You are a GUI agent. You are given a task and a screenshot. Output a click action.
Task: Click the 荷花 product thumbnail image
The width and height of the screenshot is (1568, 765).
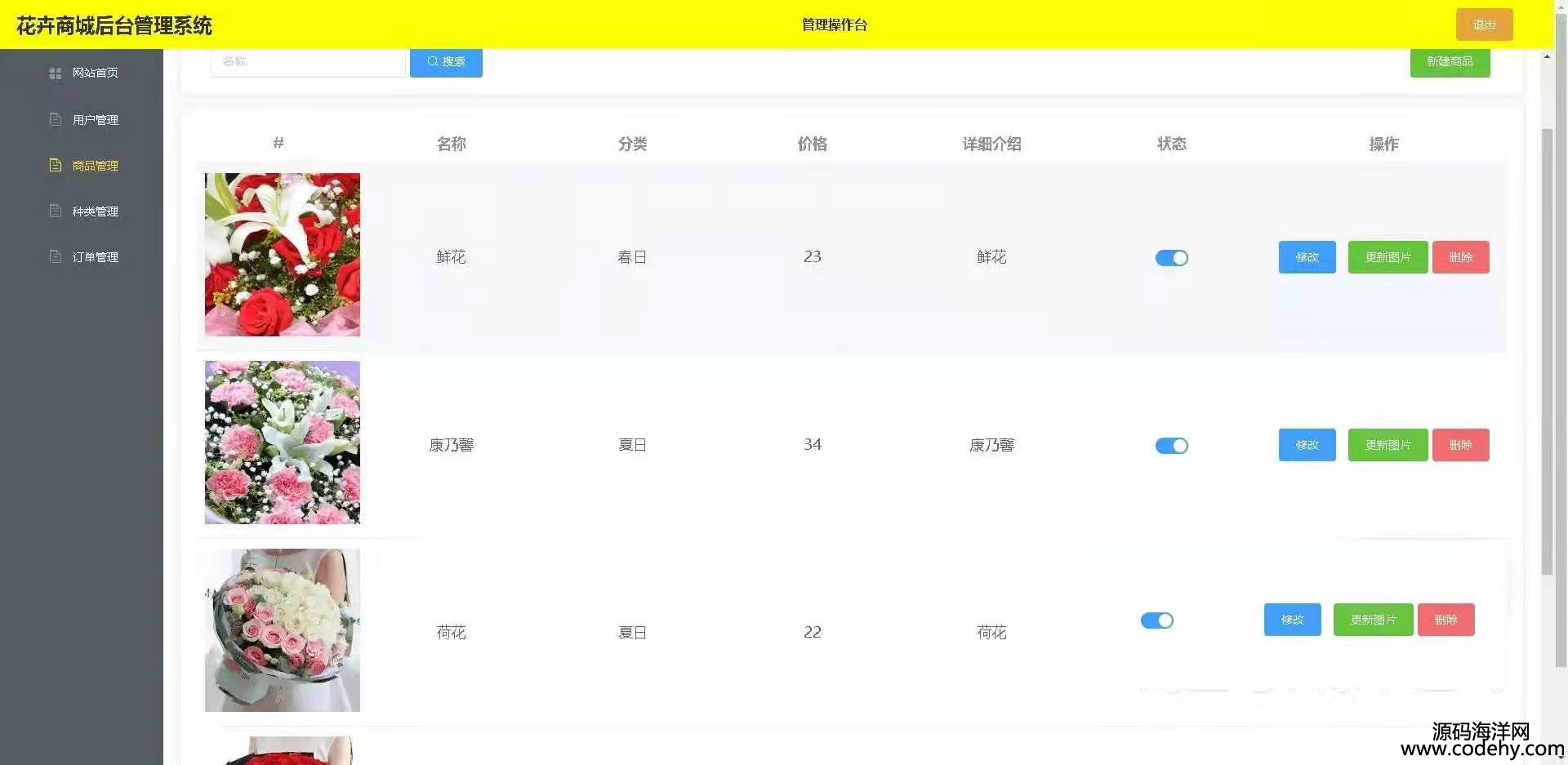click(x=282, y=630)
